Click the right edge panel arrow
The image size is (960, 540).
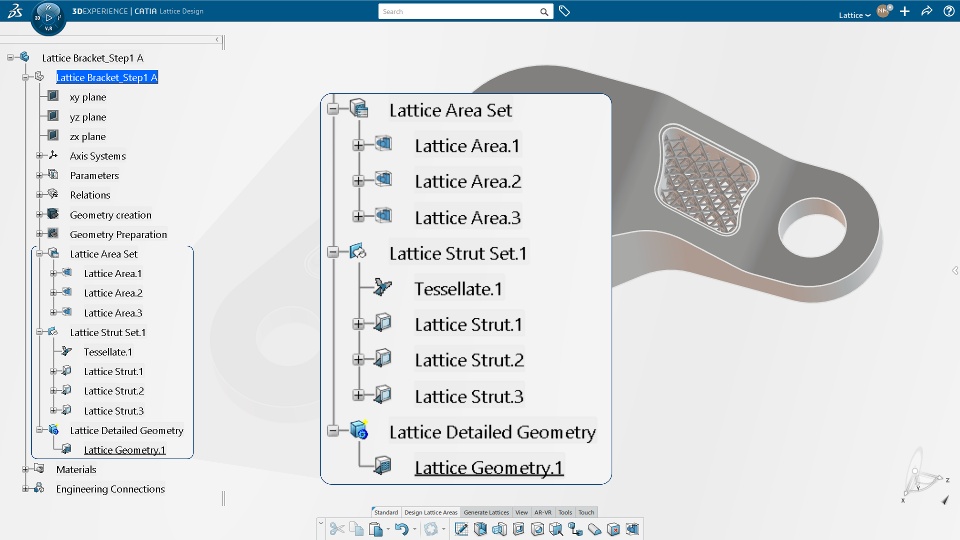point(955,271)
